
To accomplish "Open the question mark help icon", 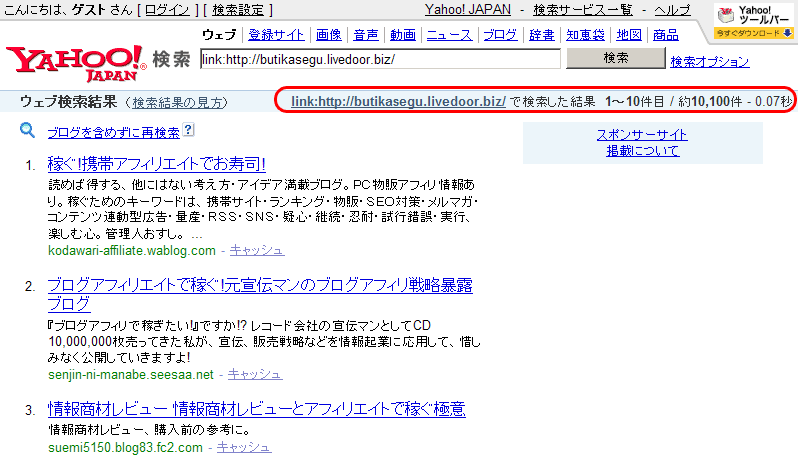I will pos(188,130).
